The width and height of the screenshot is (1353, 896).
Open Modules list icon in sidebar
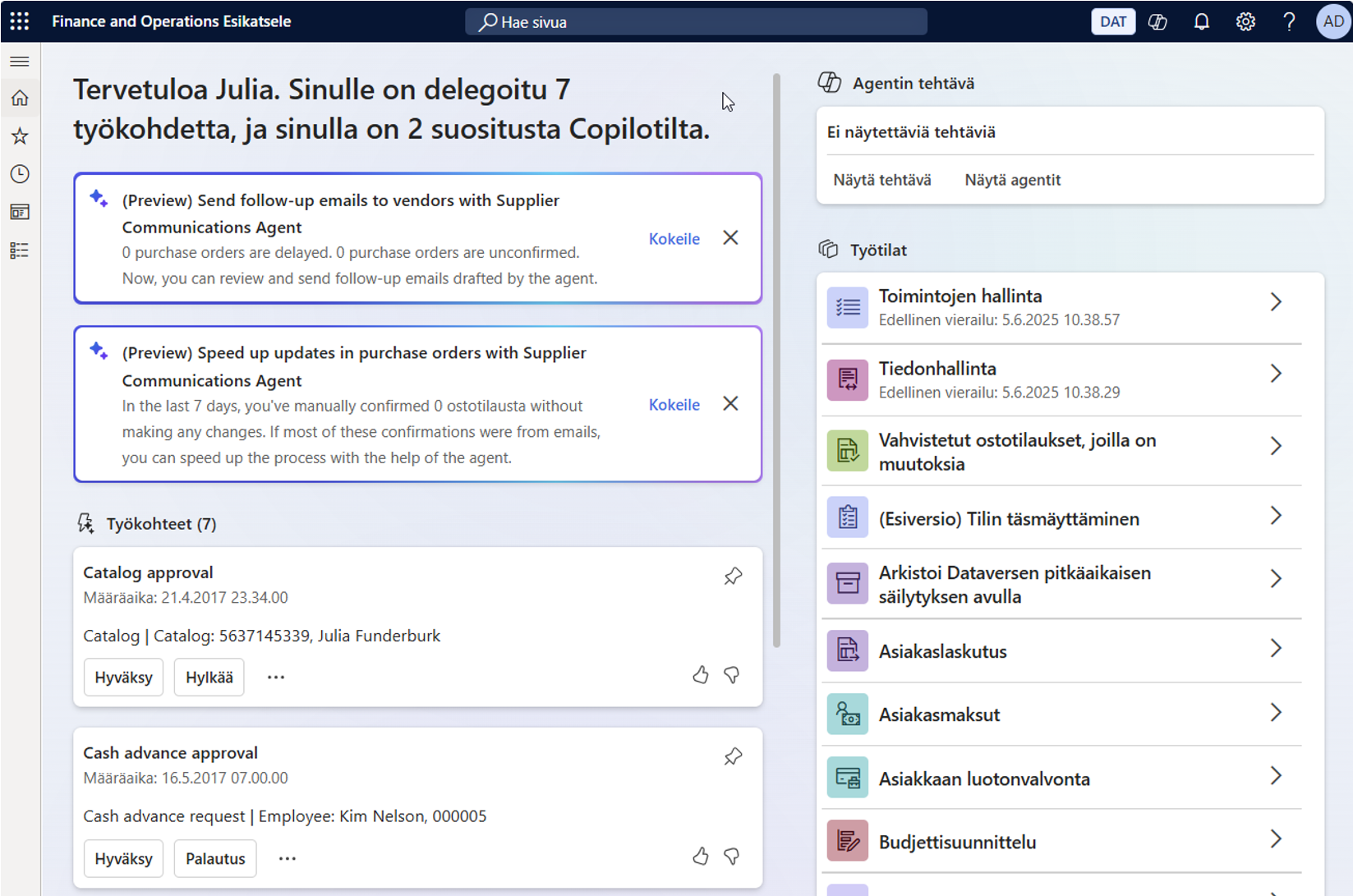20,250
